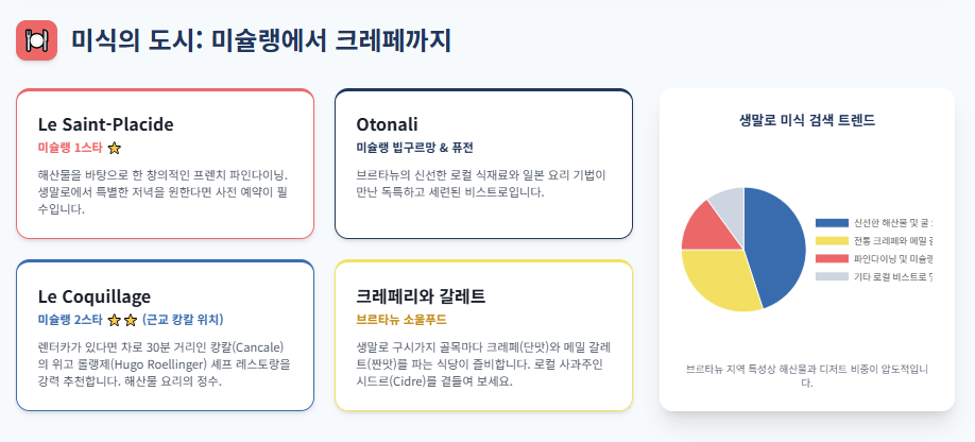This screenshot has width=975, height=442.
Task: Click the star icon beside 미슐랭 1스타
Action: pos(114,148)
